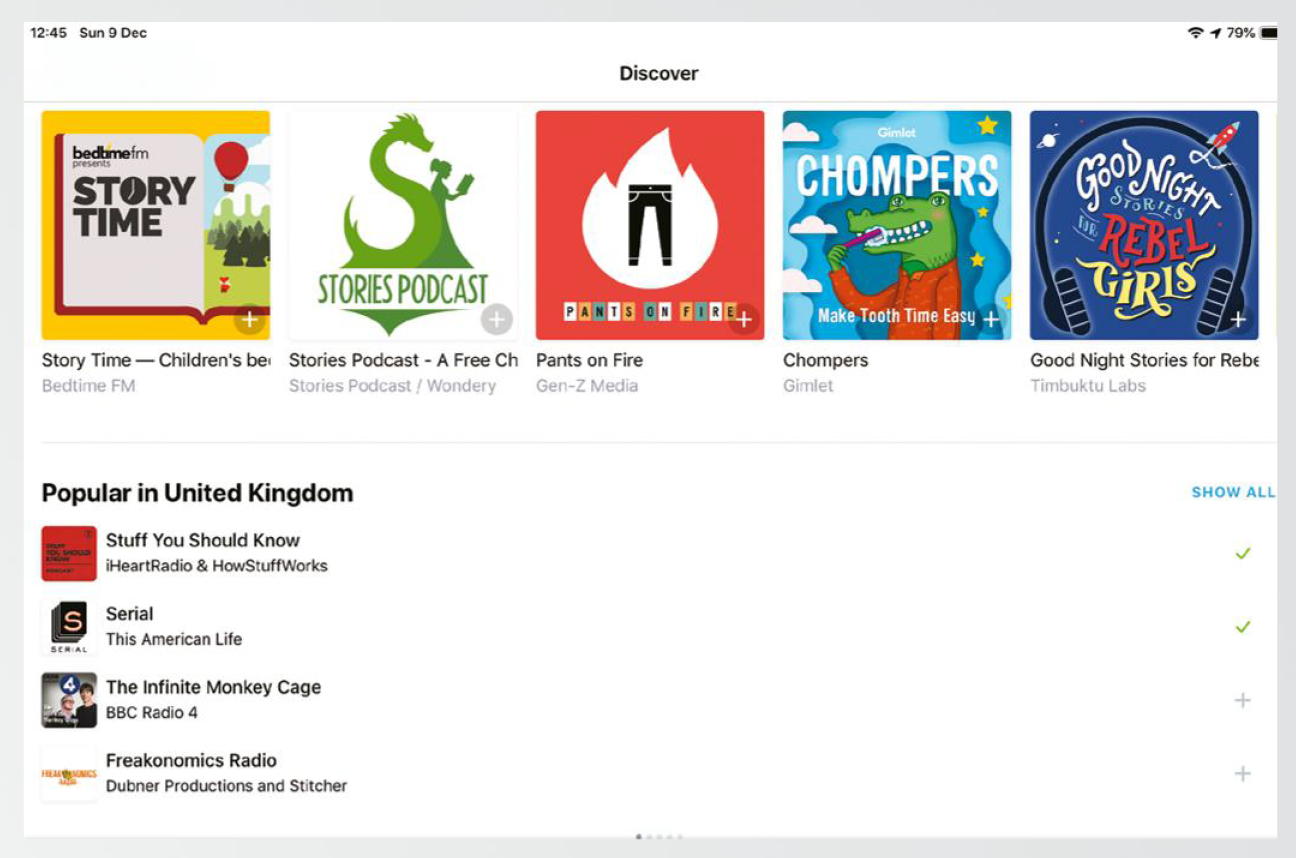Tap plus on Good Night Stories artwork
This screenshot has width=1296, height=858.
(x=1237, y=320)
